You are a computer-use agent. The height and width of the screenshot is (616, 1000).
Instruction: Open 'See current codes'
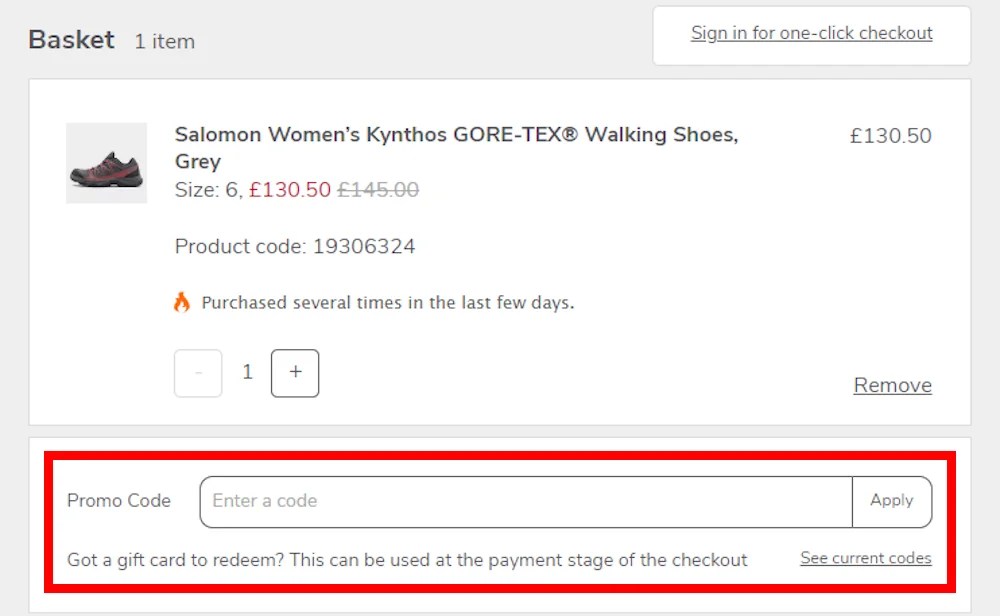tap(865, 558)
